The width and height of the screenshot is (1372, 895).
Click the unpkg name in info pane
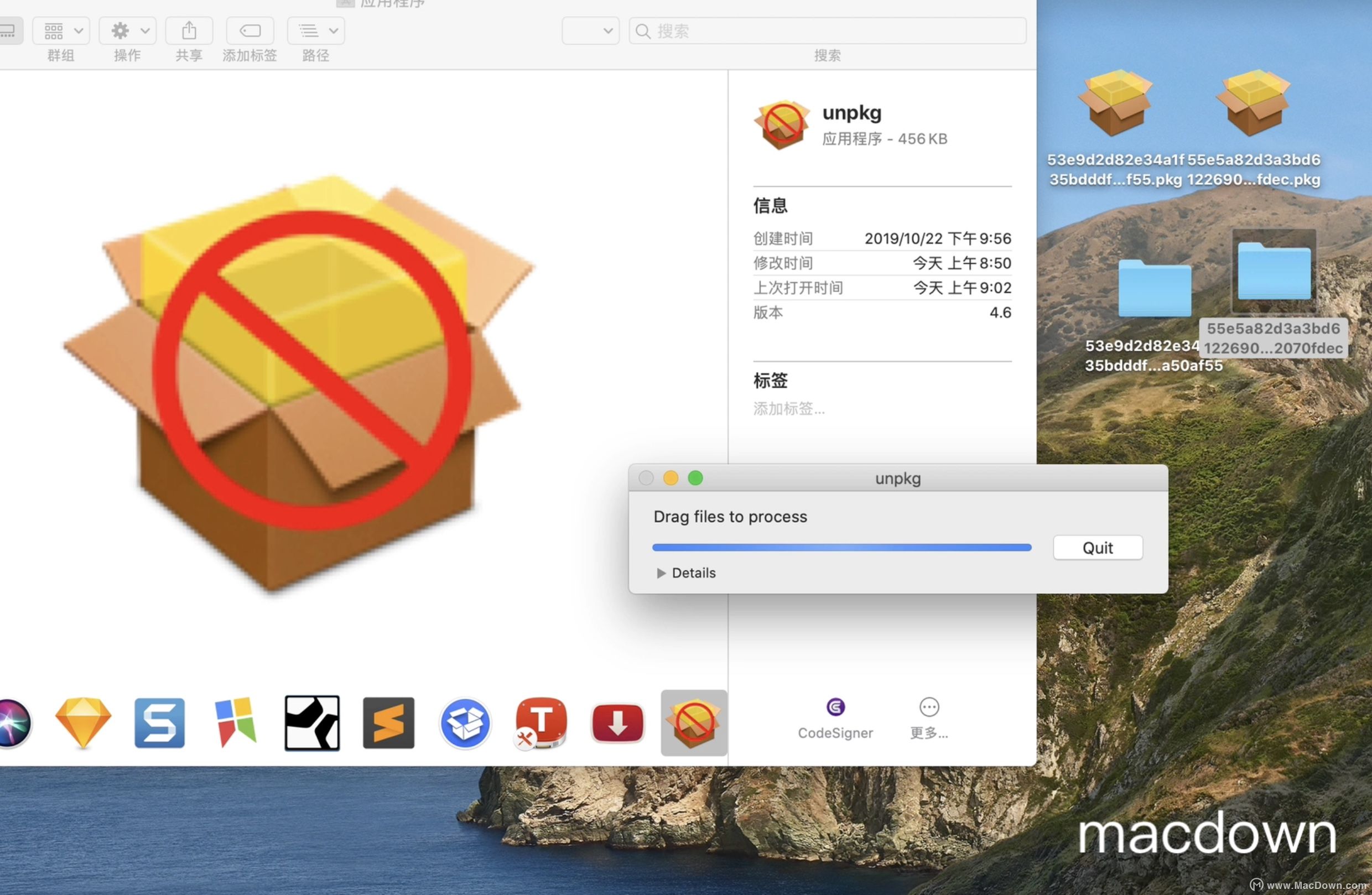point(851,112)
